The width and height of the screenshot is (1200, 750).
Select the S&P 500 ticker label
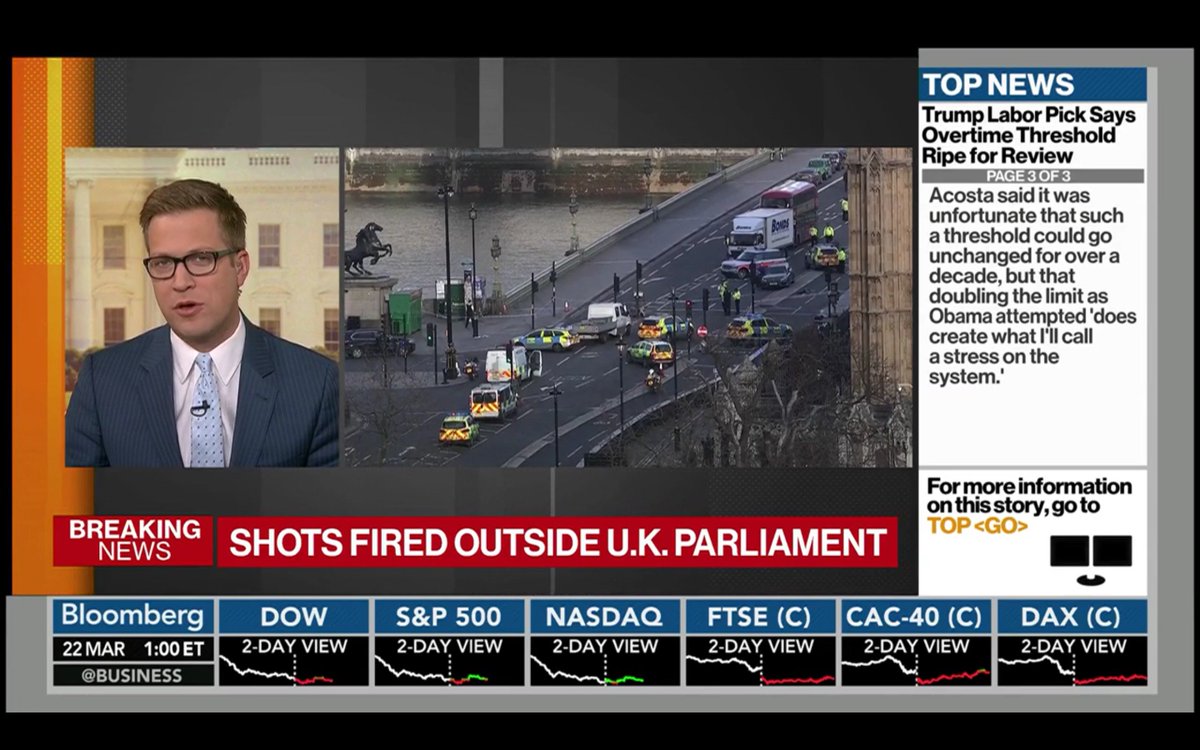tap(449, 616)
